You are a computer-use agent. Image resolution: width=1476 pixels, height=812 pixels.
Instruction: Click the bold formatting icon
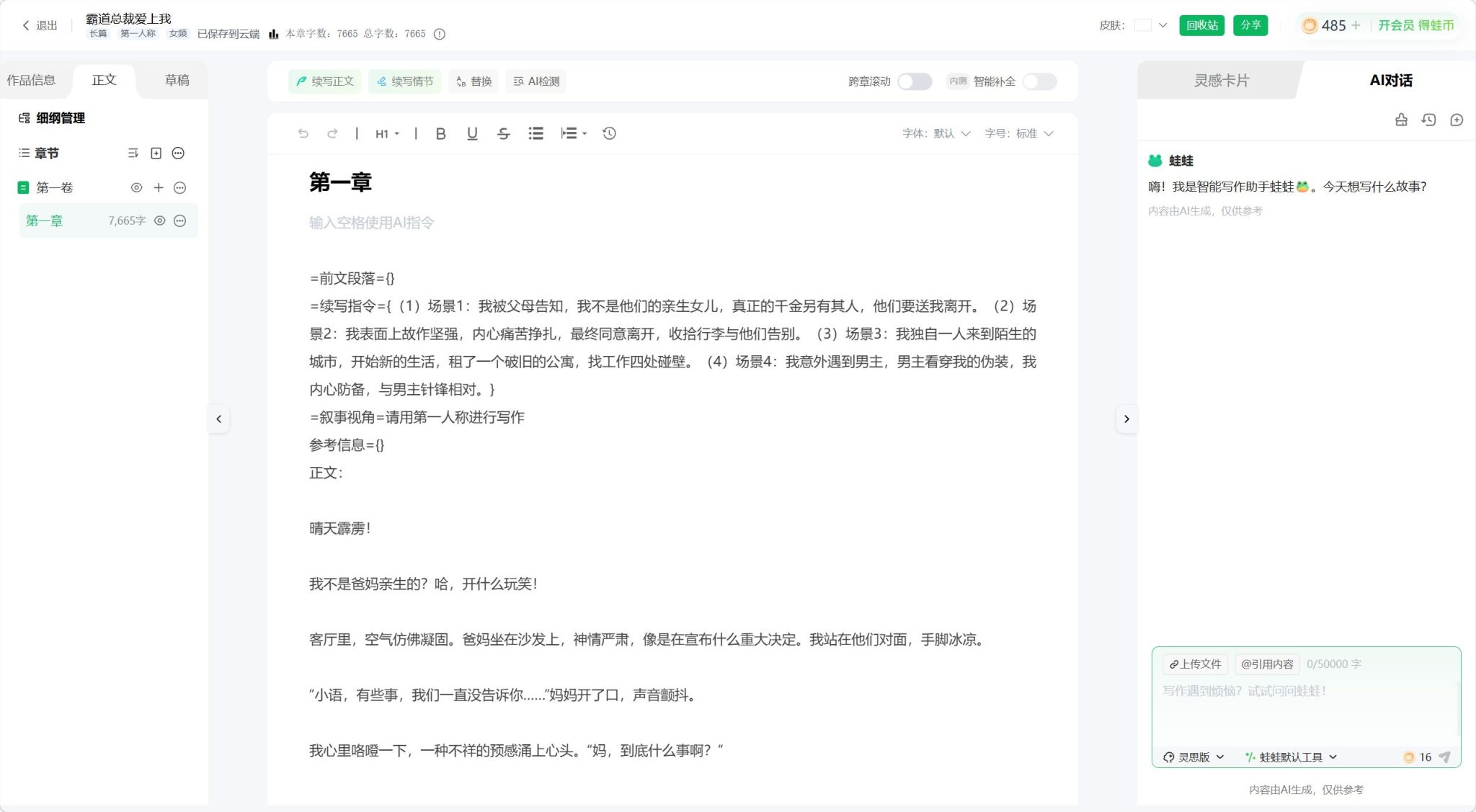[x=440, y=133]
